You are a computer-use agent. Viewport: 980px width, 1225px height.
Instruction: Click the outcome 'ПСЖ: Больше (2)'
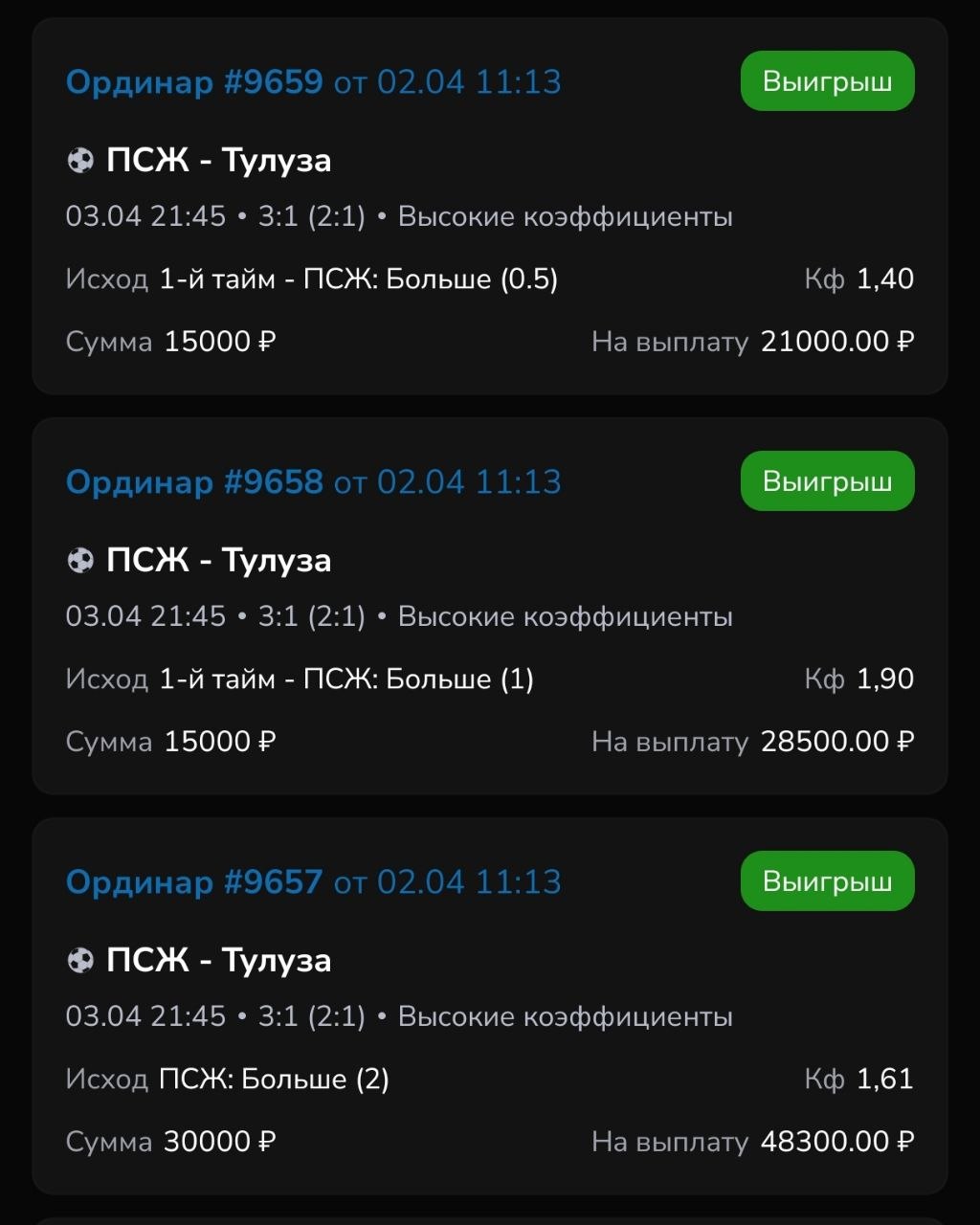(274, 1080)
